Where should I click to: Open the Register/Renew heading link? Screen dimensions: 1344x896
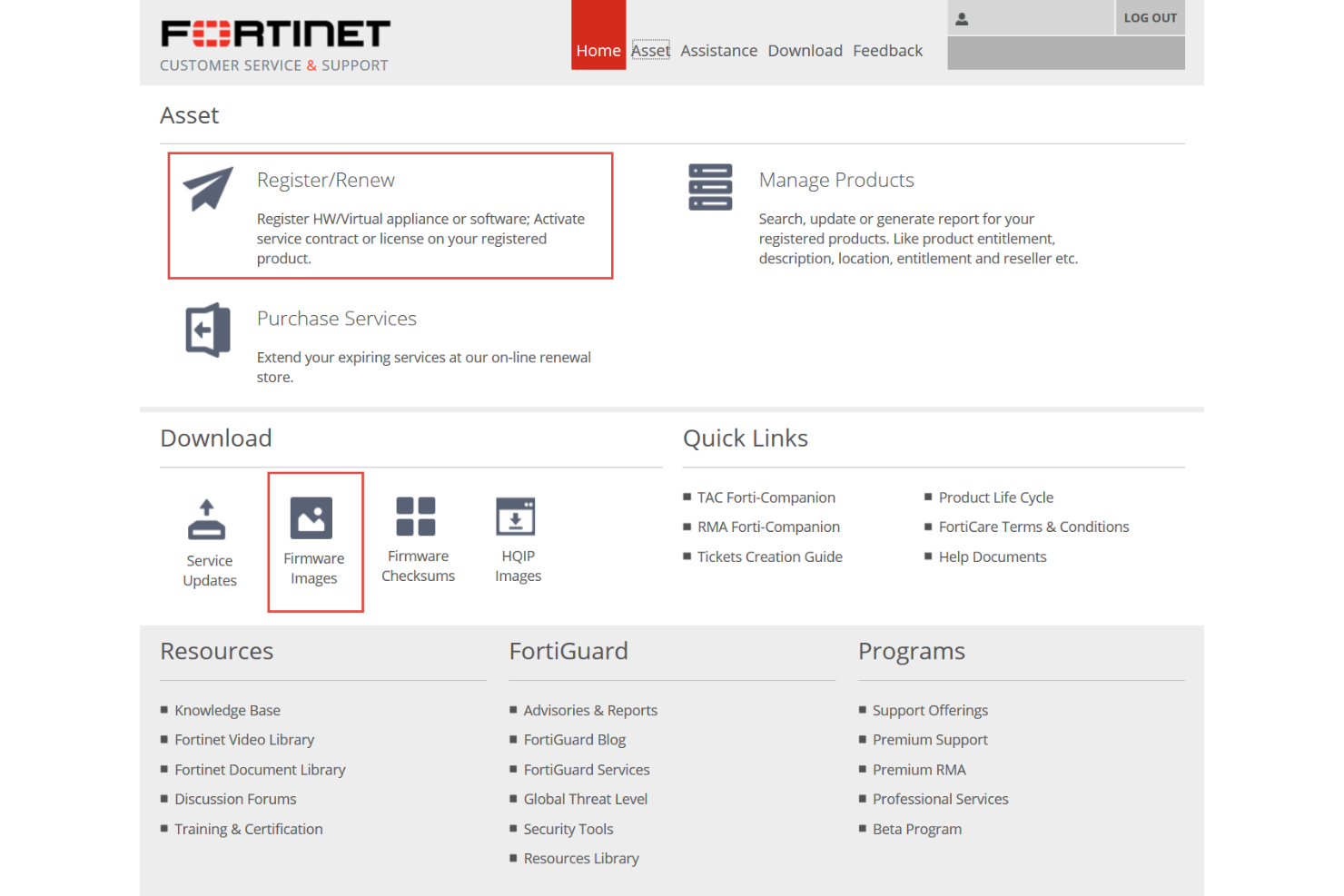pos(326,180)
